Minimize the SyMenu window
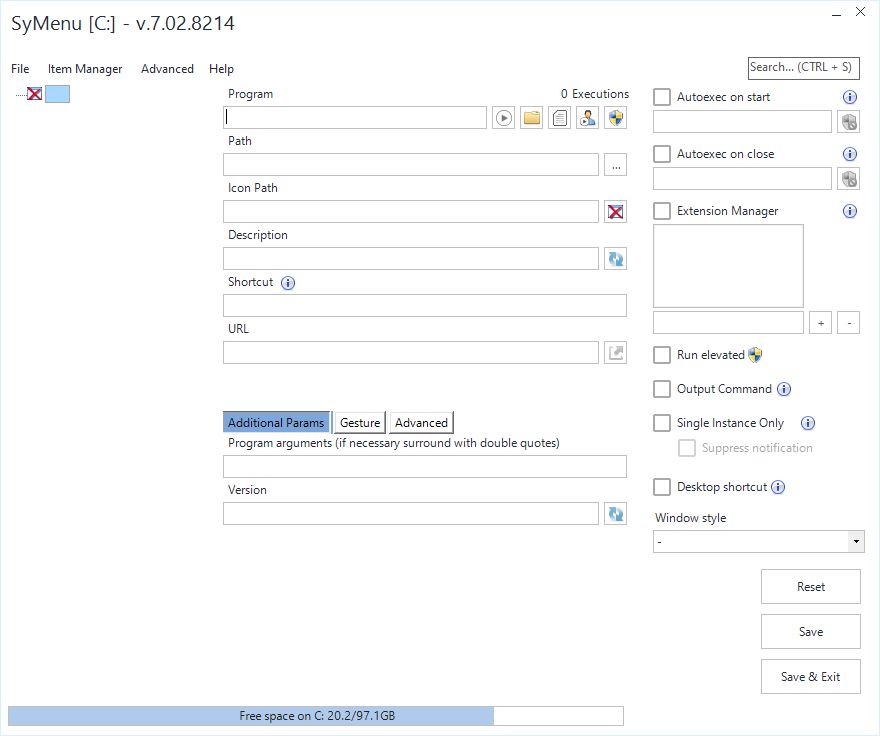Viewport: 880px width, 736px height. coord(836,13)
